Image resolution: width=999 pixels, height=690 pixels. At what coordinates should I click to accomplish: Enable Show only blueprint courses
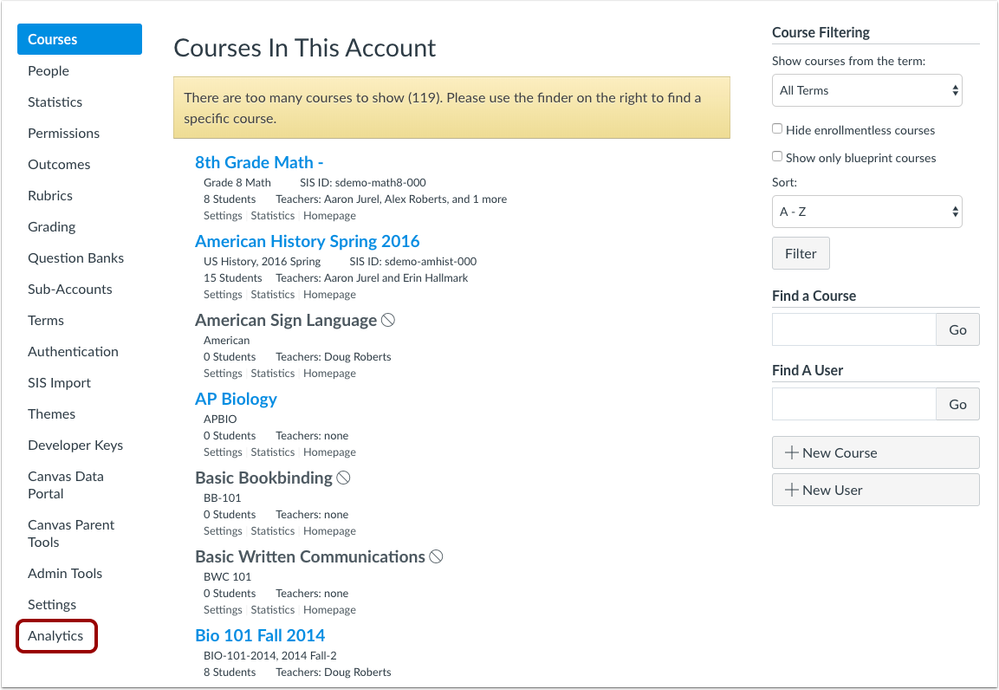pyautogui.click(x=777, y=156)
